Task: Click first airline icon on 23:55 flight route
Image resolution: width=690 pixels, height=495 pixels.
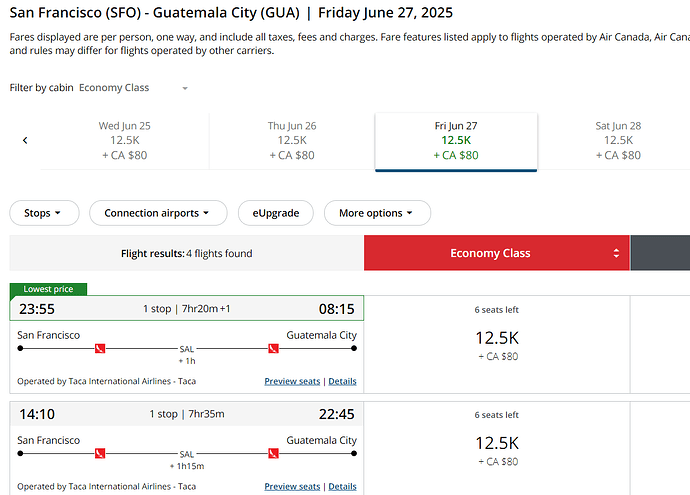Action: tap(99, 349)
